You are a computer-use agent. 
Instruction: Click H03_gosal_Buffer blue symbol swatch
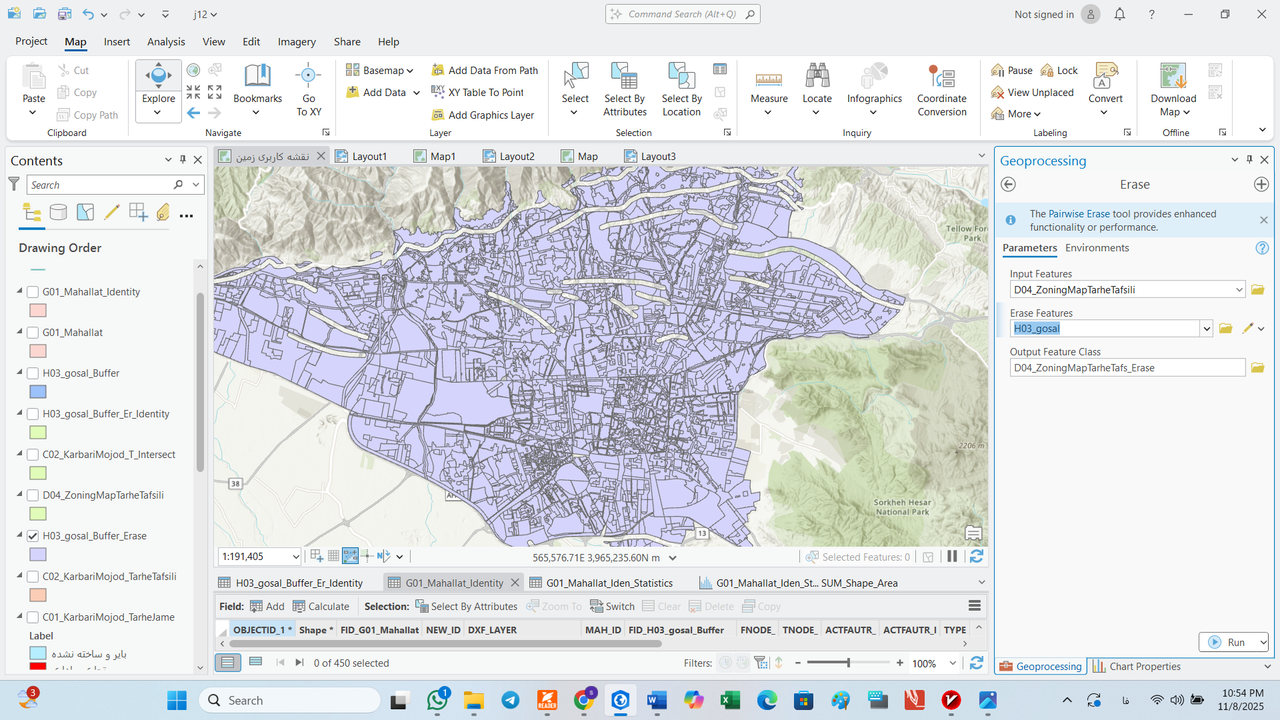[37, 392]
